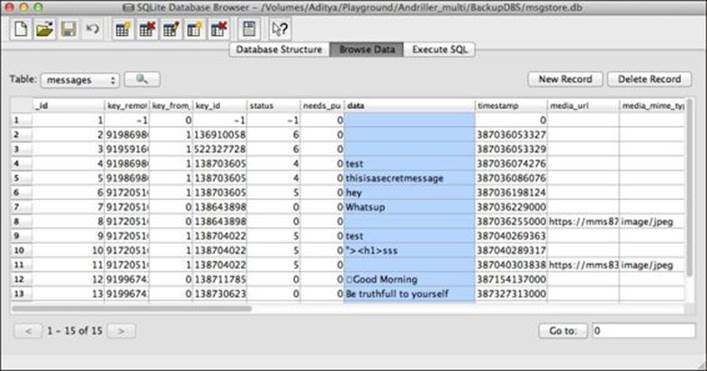Save database changes floppy icon

pyautogui.click(x=69, y=30)
